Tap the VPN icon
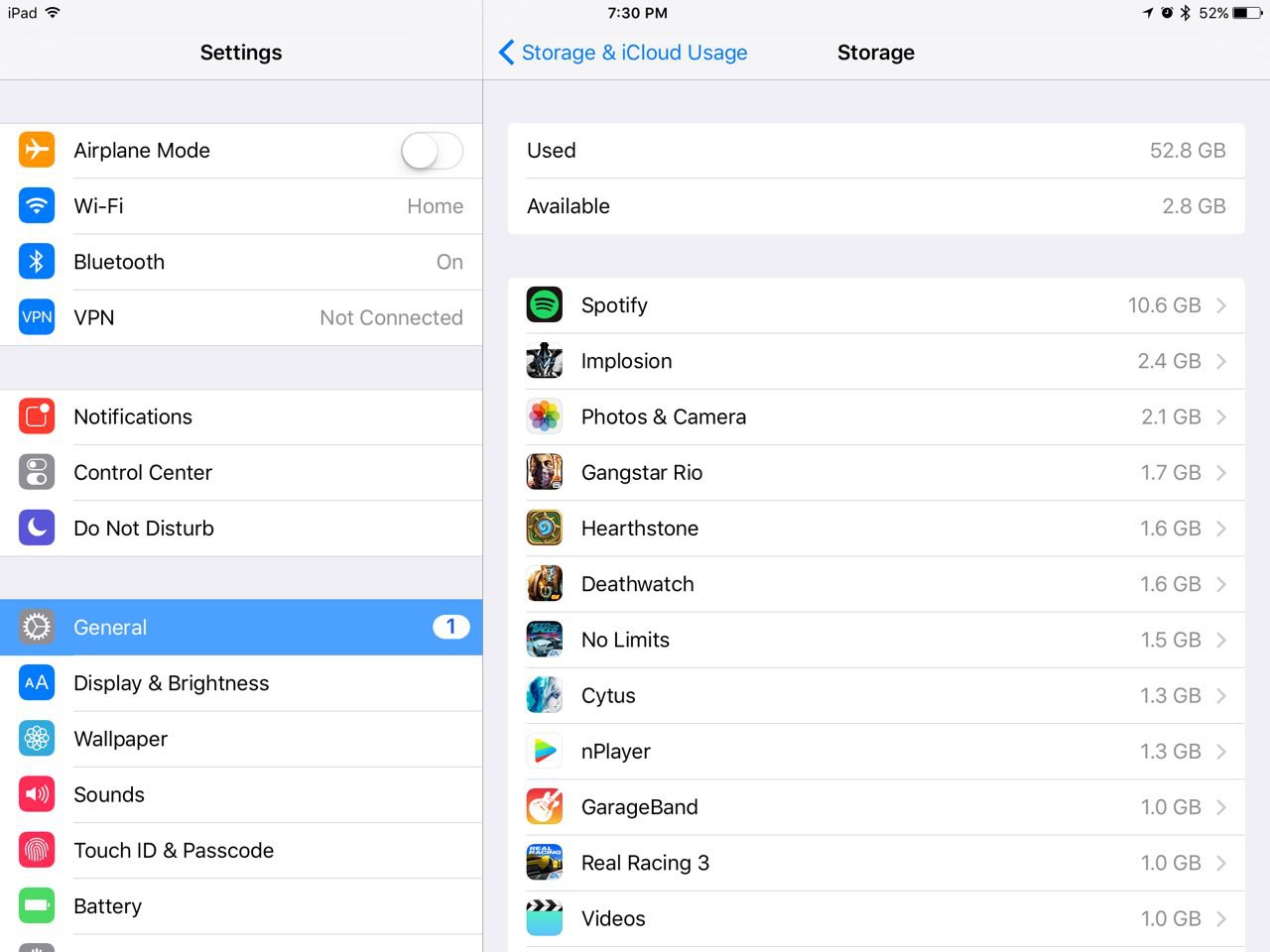This screenshot has width=1270, height=952. coord(37,317)
